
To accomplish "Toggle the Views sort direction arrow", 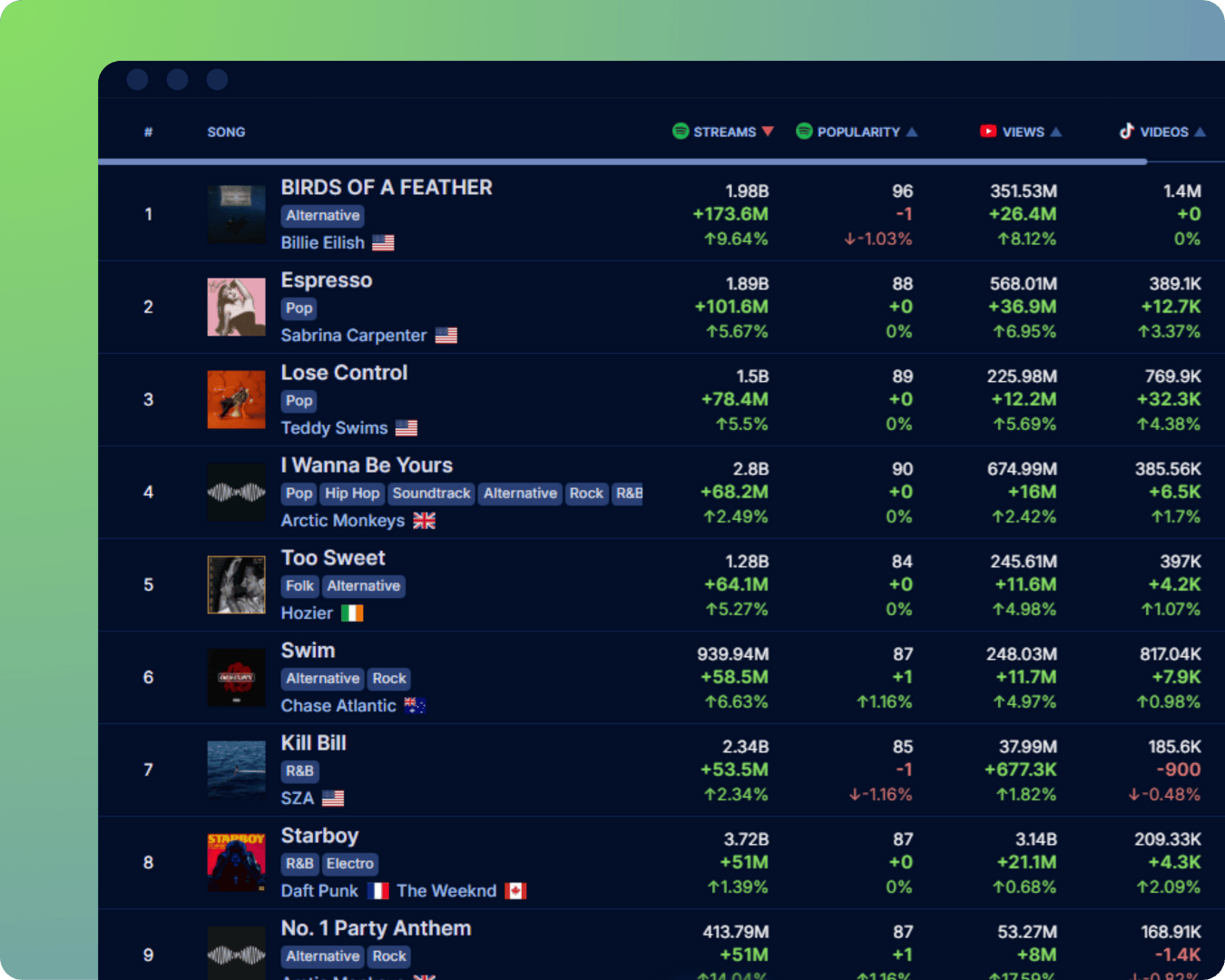I will coord(1053,131).
